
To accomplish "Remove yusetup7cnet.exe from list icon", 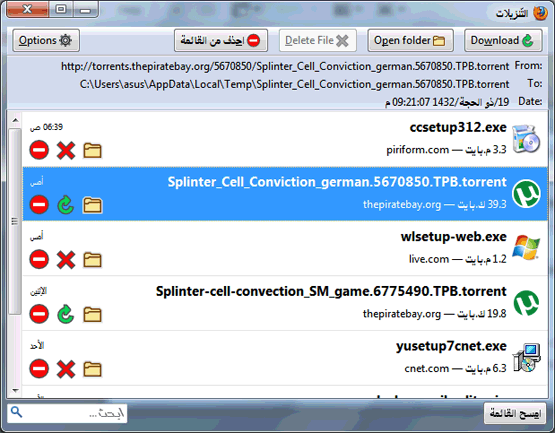I will [39, 369].
